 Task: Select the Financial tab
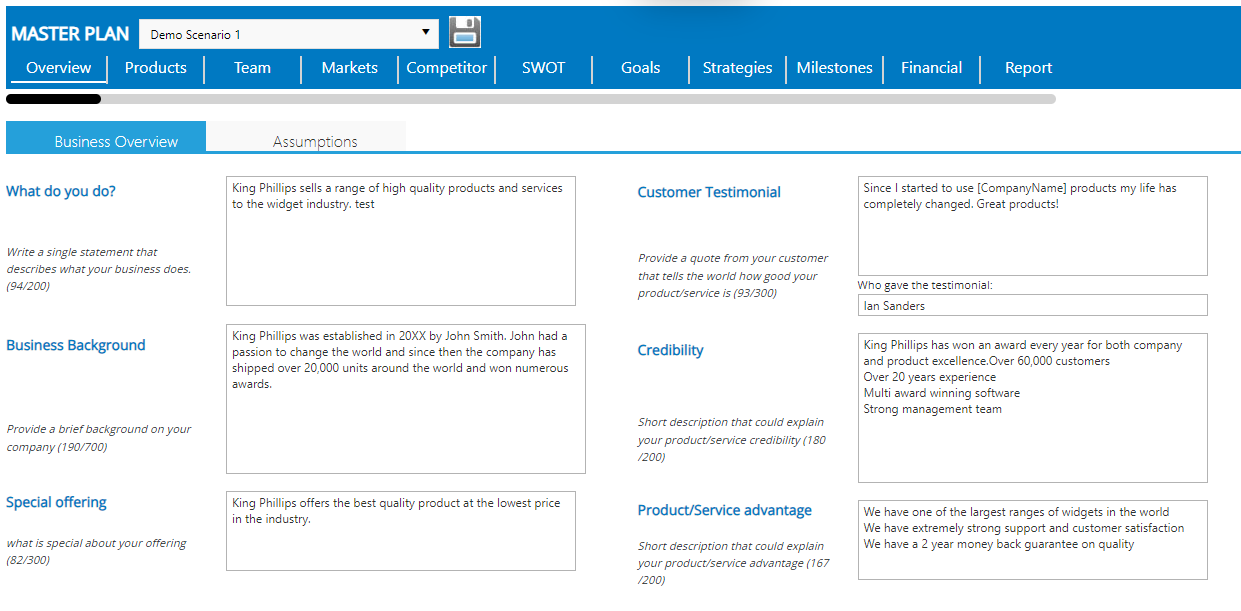tap(931, 68)
